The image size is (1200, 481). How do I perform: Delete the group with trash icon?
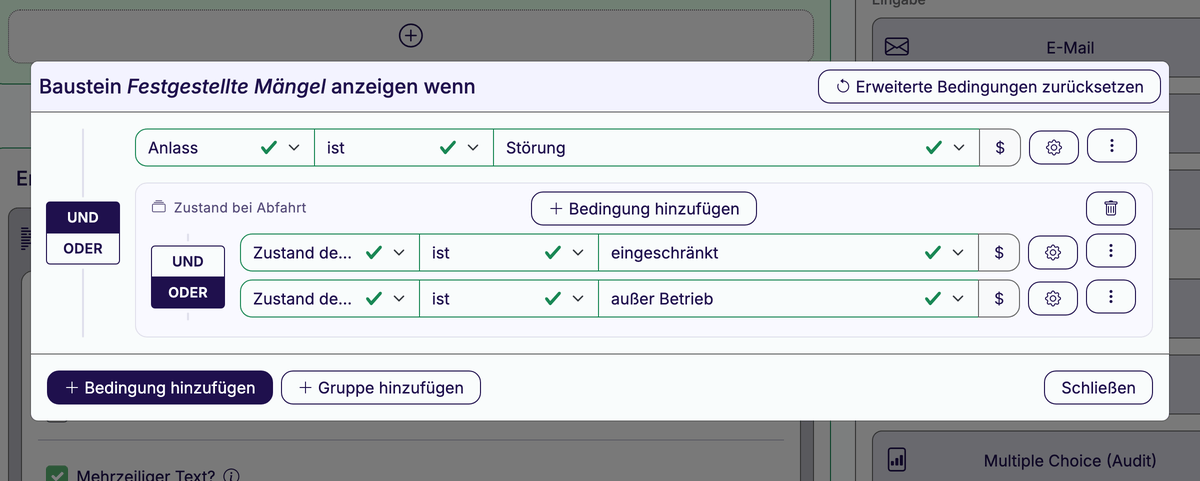click(1111, 208)
